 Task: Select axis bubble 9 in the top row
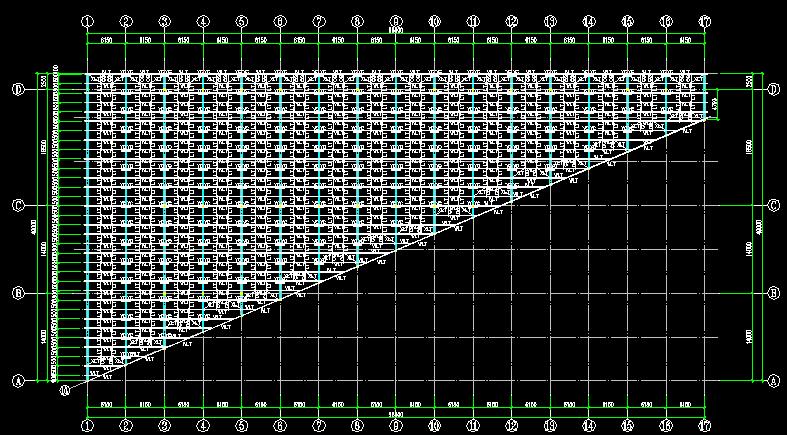tap(396, 22)
